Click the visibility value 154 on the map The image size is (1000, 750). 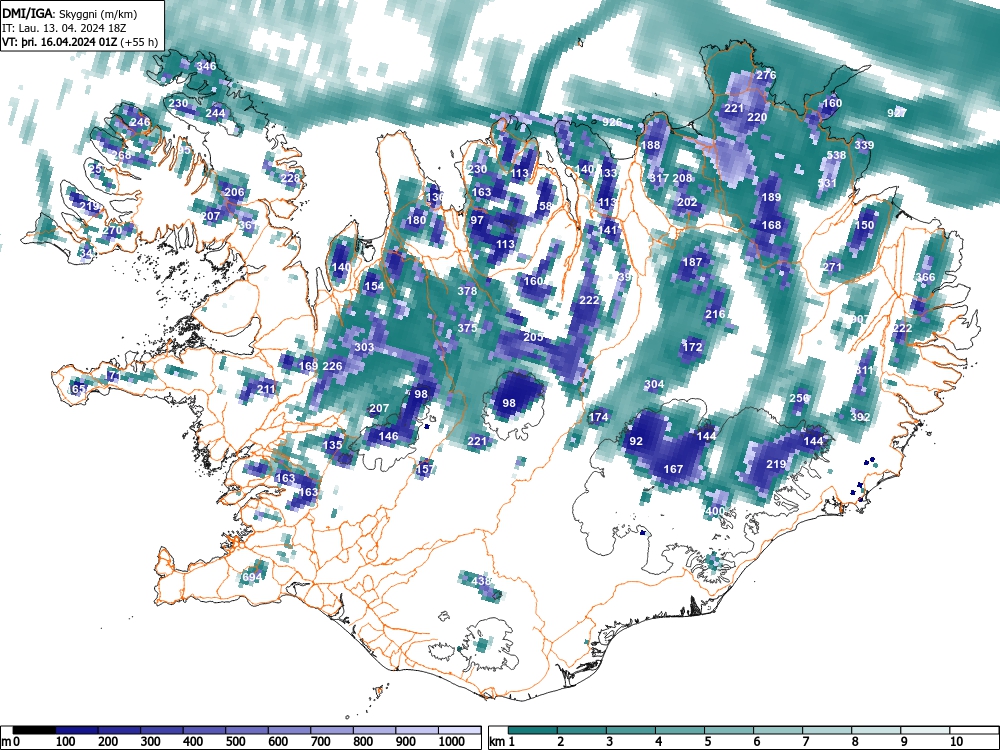(x=374, y=286)
